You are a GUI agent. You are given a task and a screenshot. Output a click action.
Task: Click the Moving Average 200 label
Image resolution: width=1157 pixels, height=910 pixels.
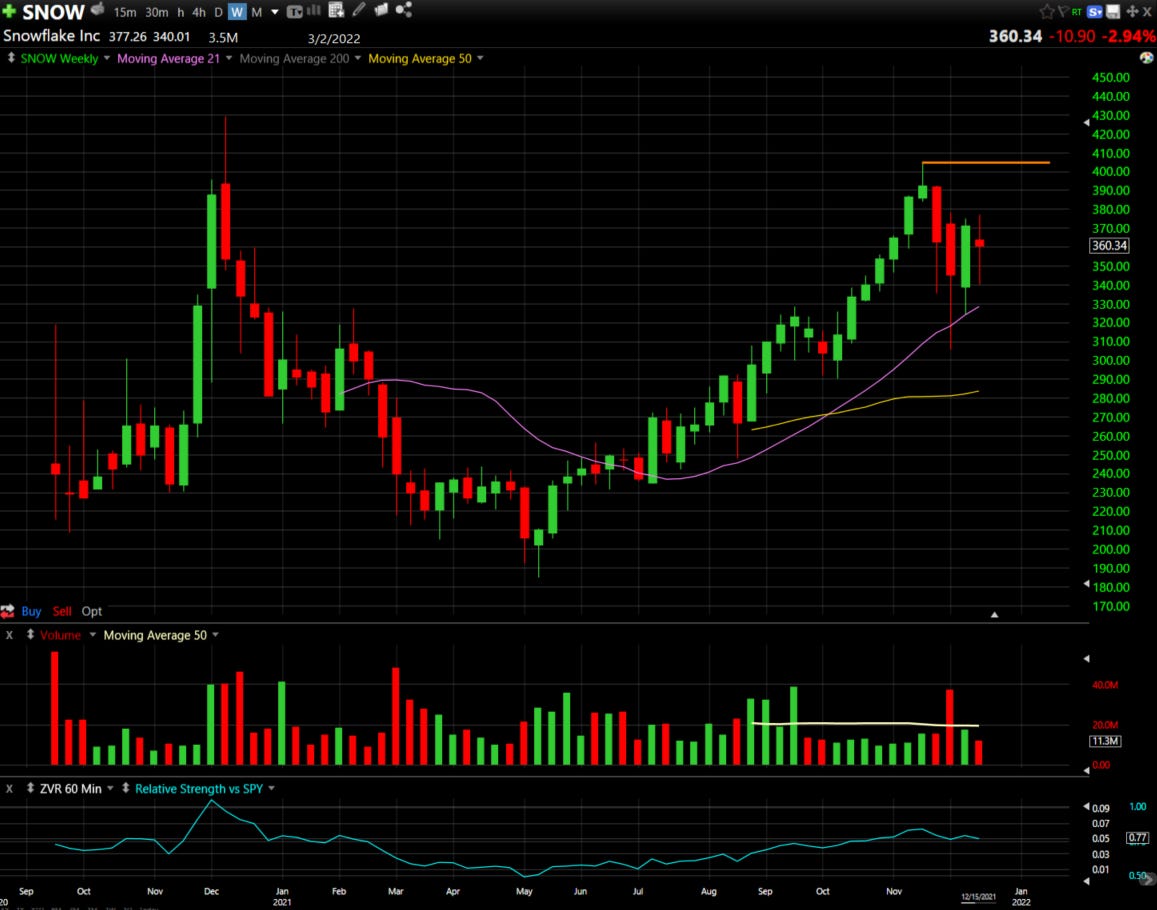click(294, 58)
